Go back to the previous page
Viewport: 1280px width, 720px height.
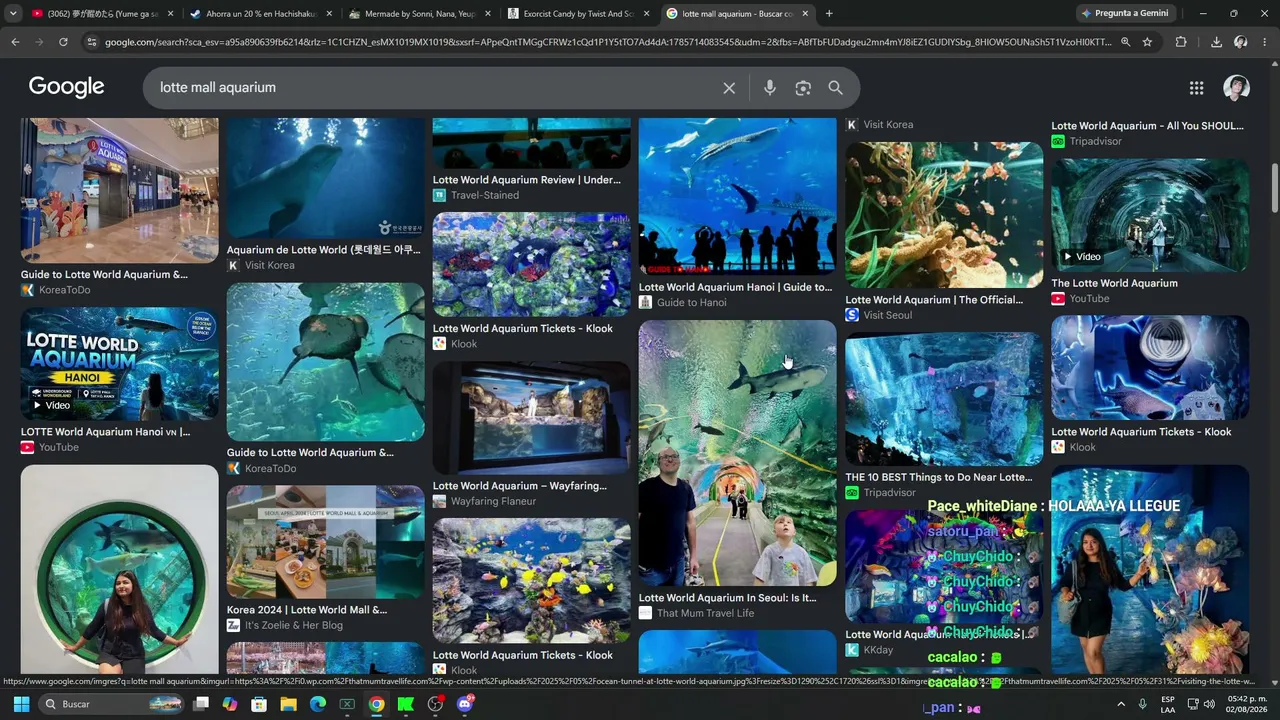[15, 42]
